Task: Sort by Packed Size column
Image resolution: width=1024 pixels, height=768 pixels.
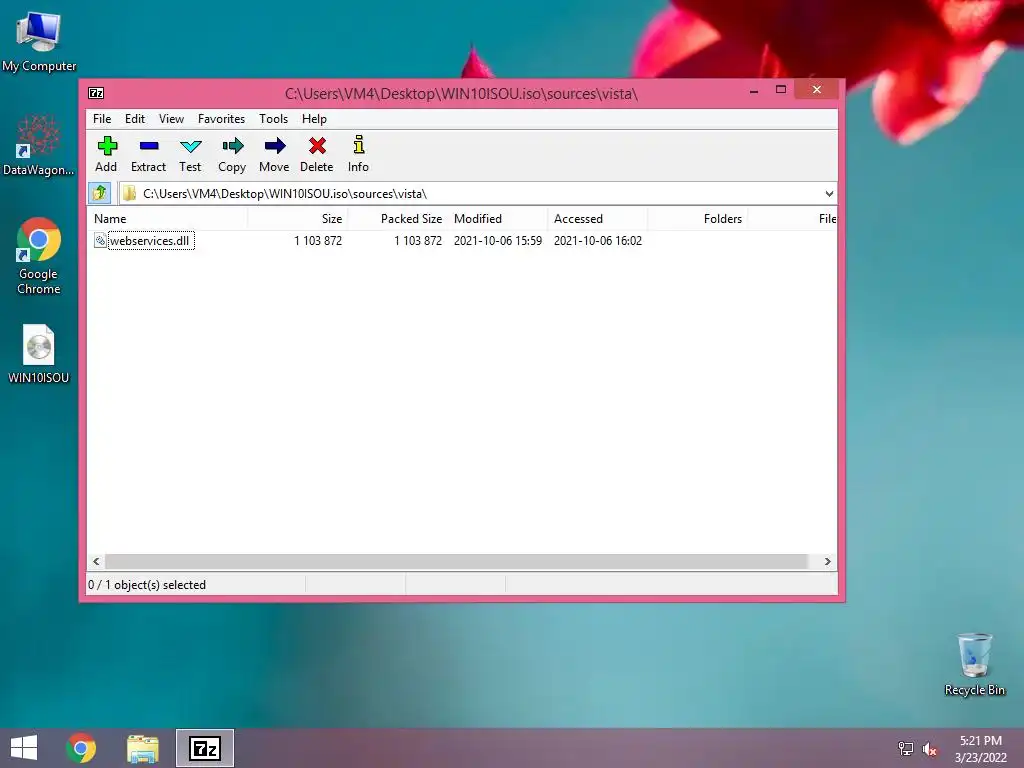Action: point(398,219)
